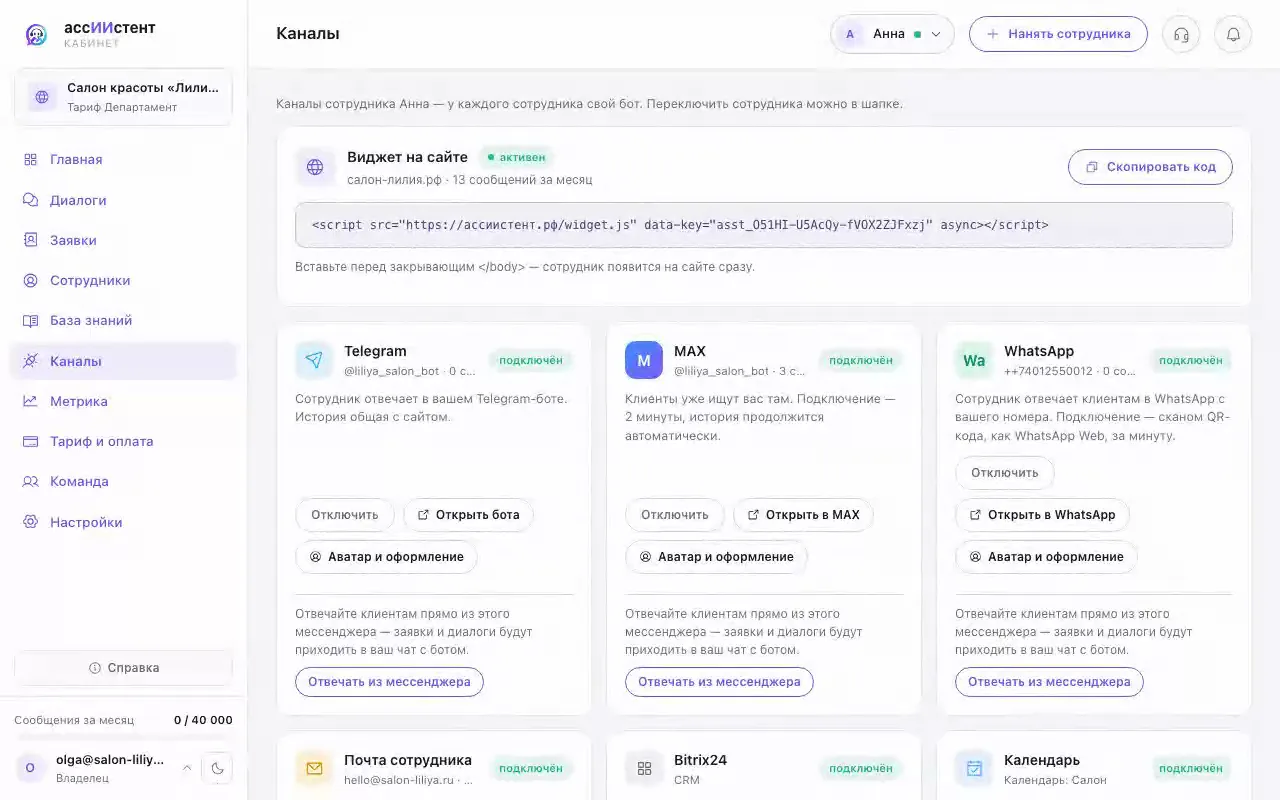Image resolution: width=1280 pixels, height=800 pixels.
Task: Open Тариф и оплата section
Action: point(124,441)
